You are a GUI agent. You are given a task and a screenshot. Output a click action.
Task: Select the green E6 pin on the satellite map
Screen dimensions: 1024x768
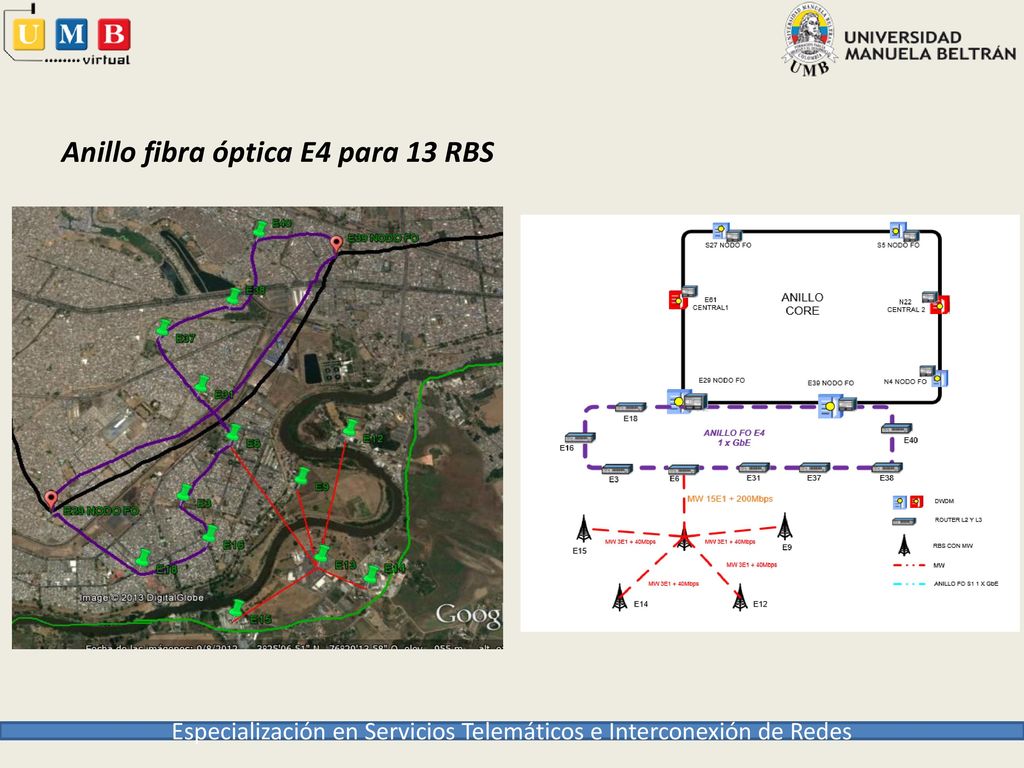point(233,432)
